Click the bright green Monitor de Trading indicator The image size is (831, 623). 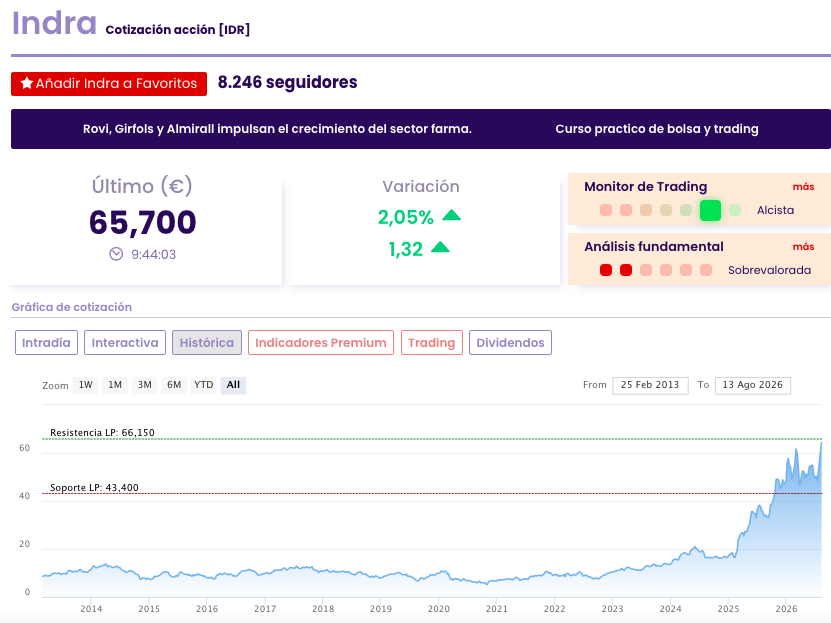(710, 210)
